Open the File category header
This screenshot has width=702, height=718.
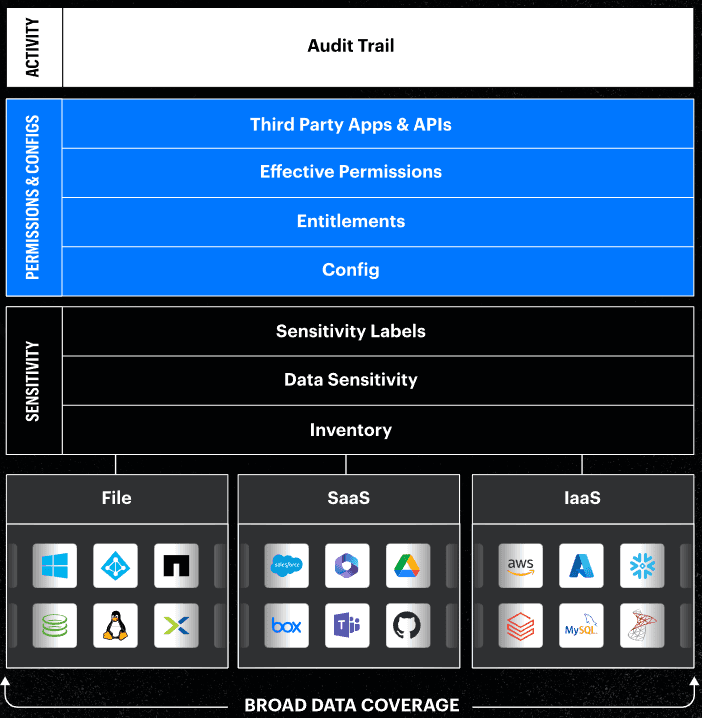[x=117, y=499]
